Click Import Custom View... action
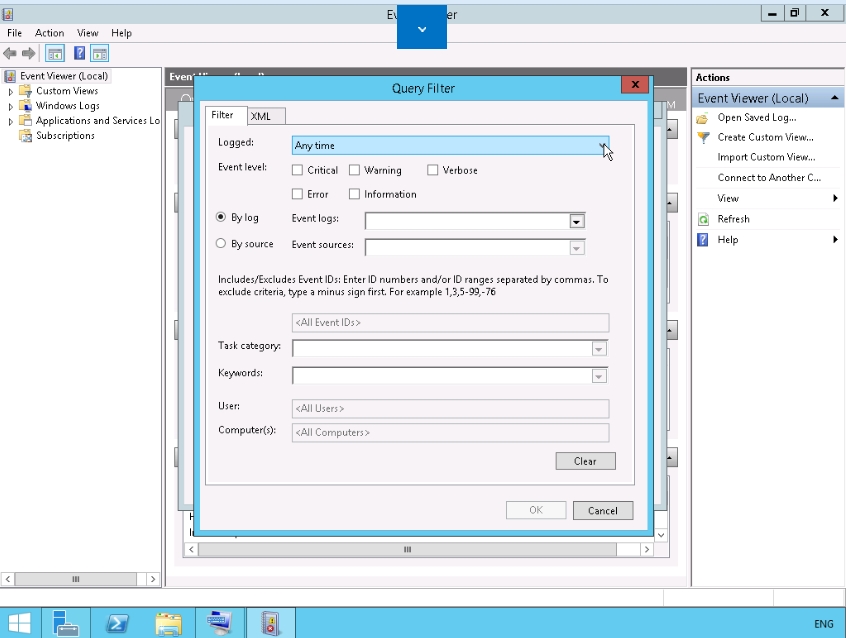 pos(766,157)
